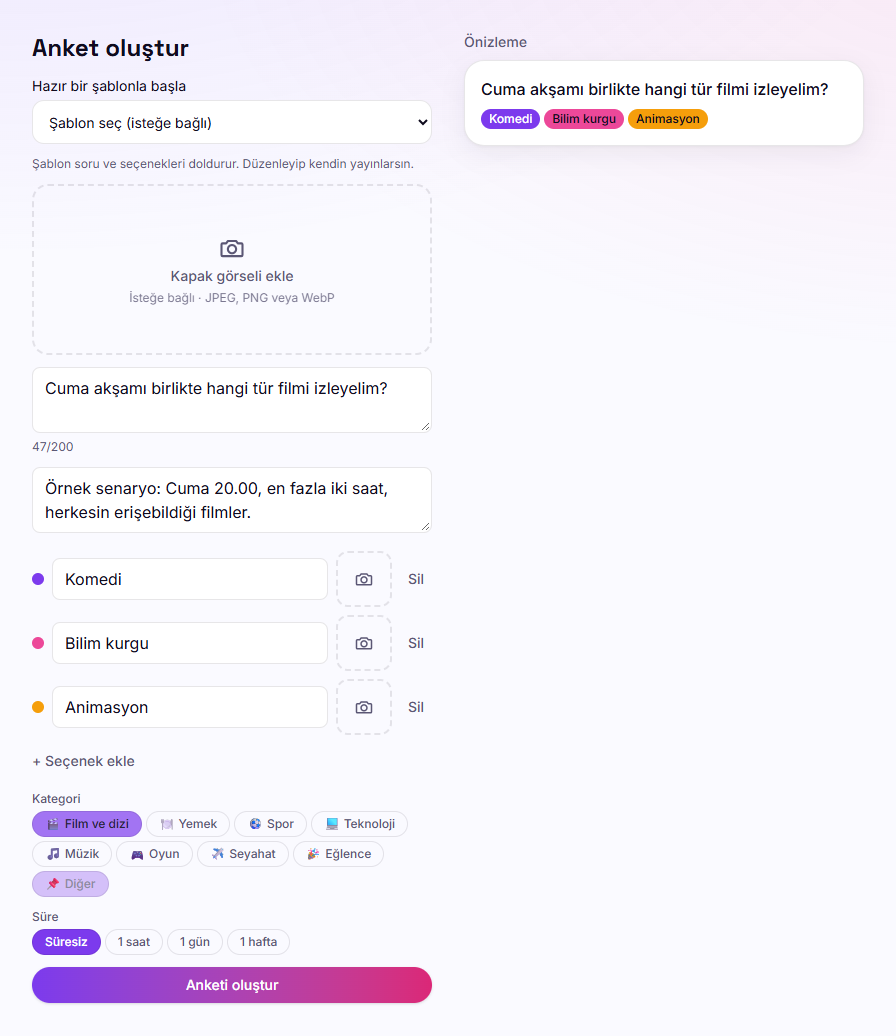
Task: Select the Yemek category chip
Action: coord(188,824)
